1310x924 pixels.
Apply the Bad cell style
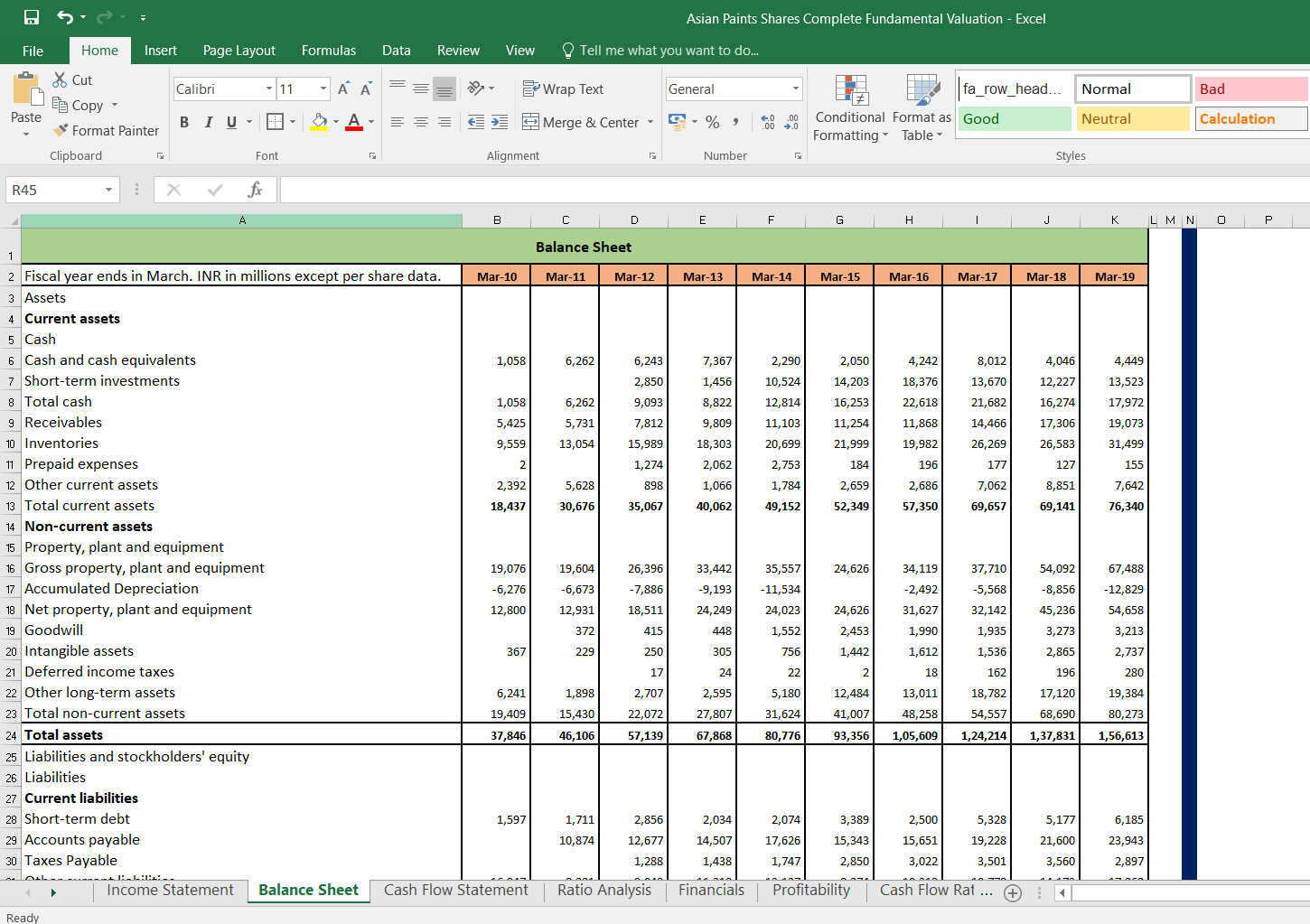coord(1251,89)
